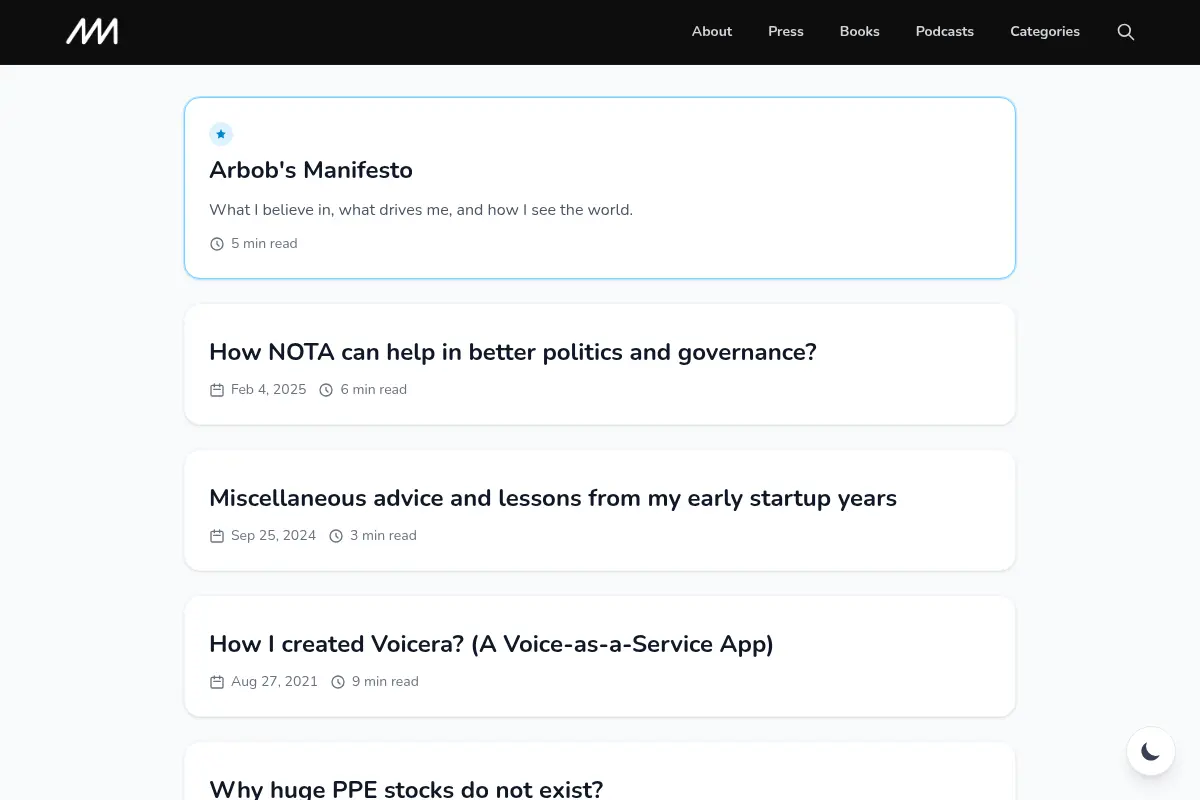Go to the Press page
The height and width of the screenshot is (800, 1200).
click(786, 32)
